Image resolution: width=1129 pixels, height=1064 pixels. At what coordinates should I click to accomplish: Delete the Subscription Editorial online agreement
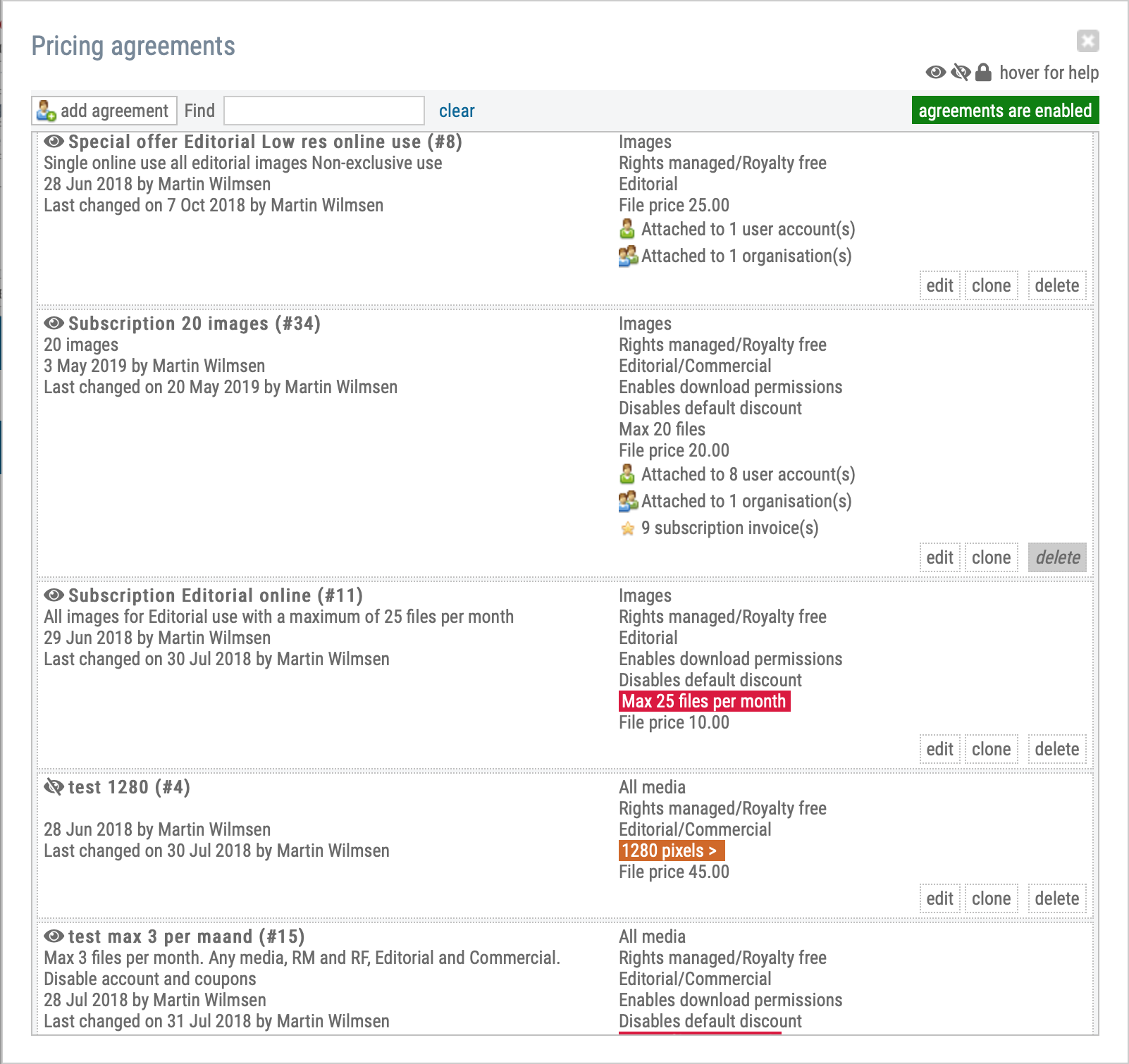point(1056,749)
